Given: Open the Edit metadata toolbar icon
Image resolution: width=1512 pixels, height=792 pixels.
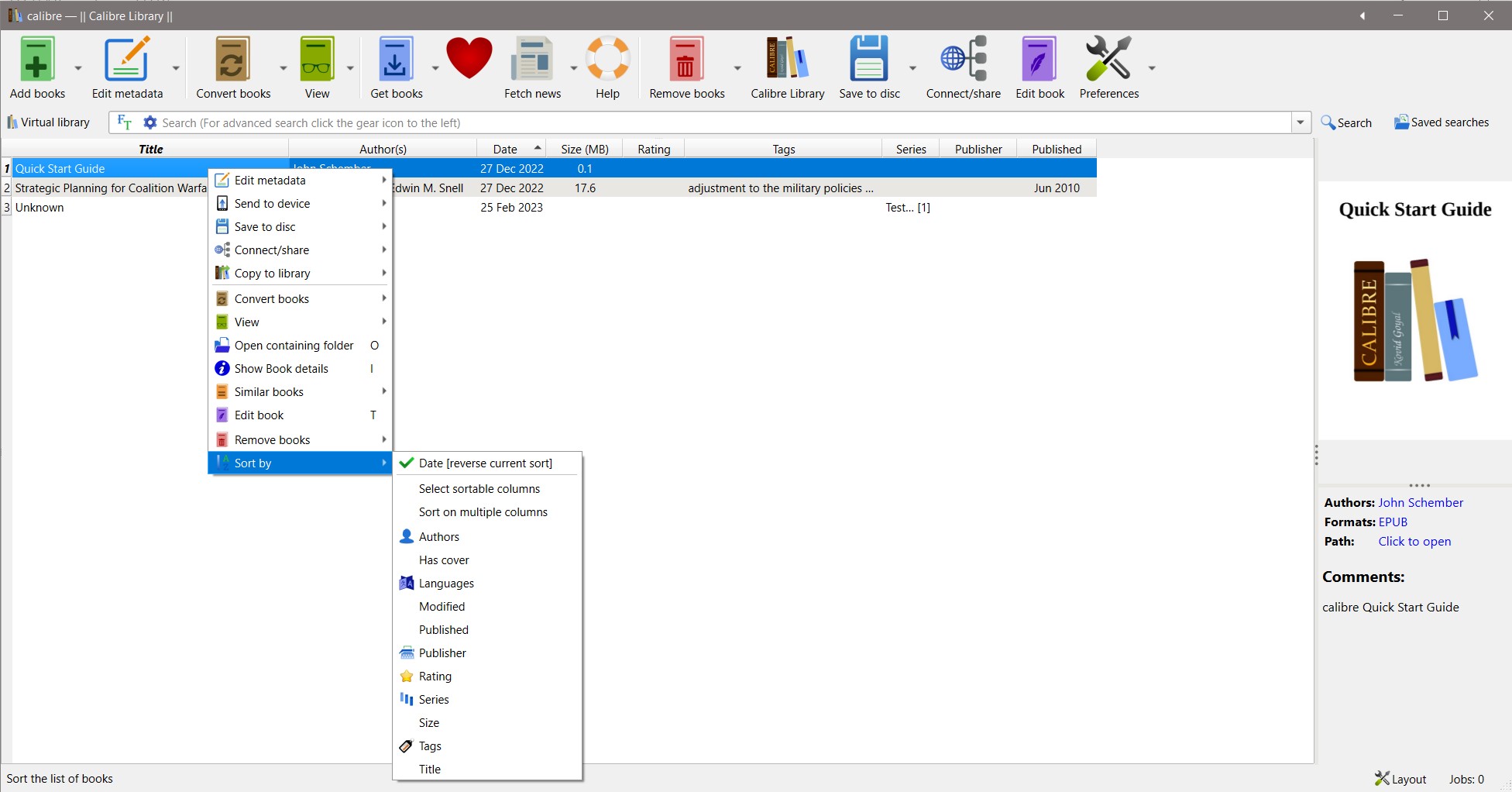Looking at the screenshot, I should [127, 59].
